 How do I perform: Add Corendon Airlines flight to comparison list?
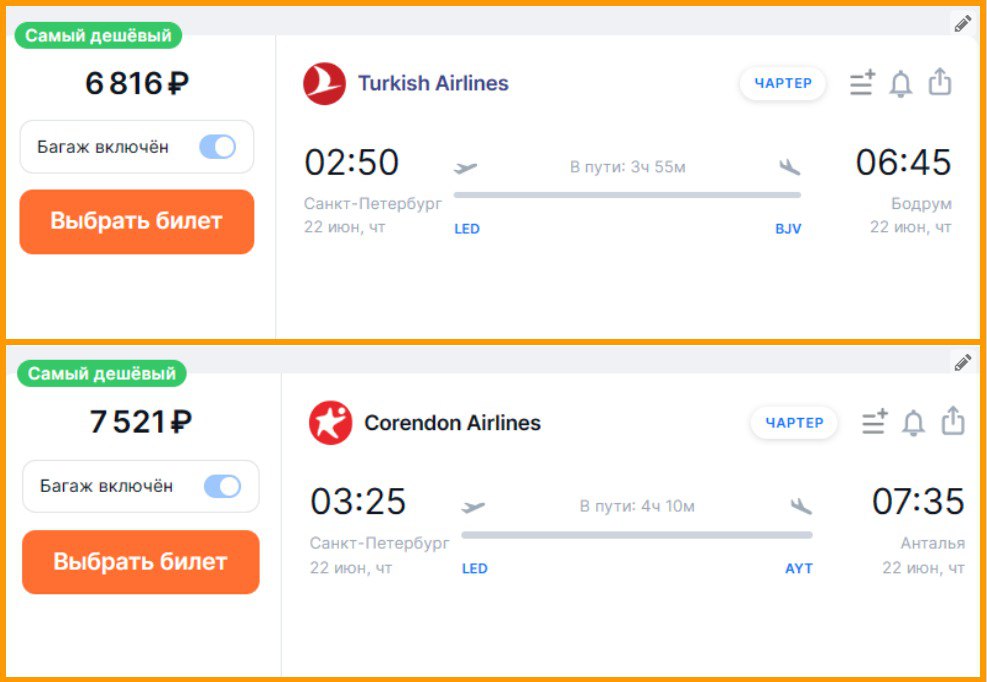coord(874,422)
